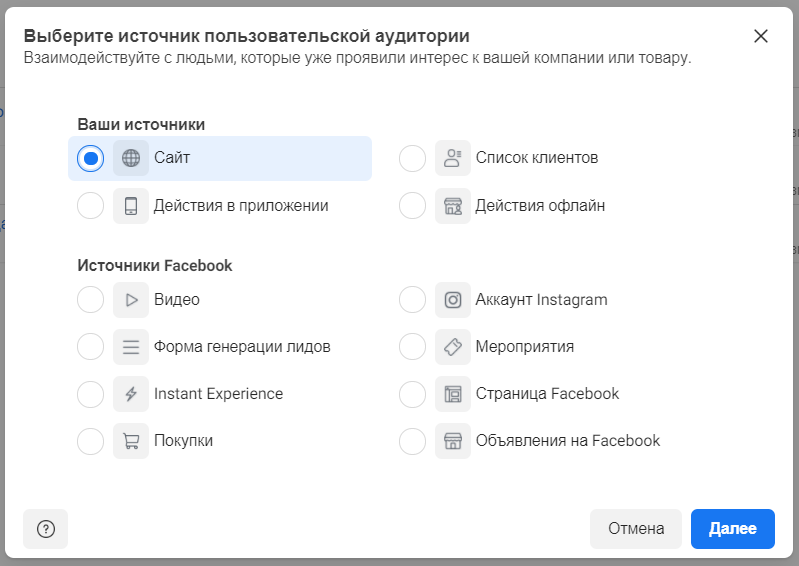The height and width of the screenshot is (566, 799).
Task: Click the shopping cart icon for Покупки
Action: point(131,441)
